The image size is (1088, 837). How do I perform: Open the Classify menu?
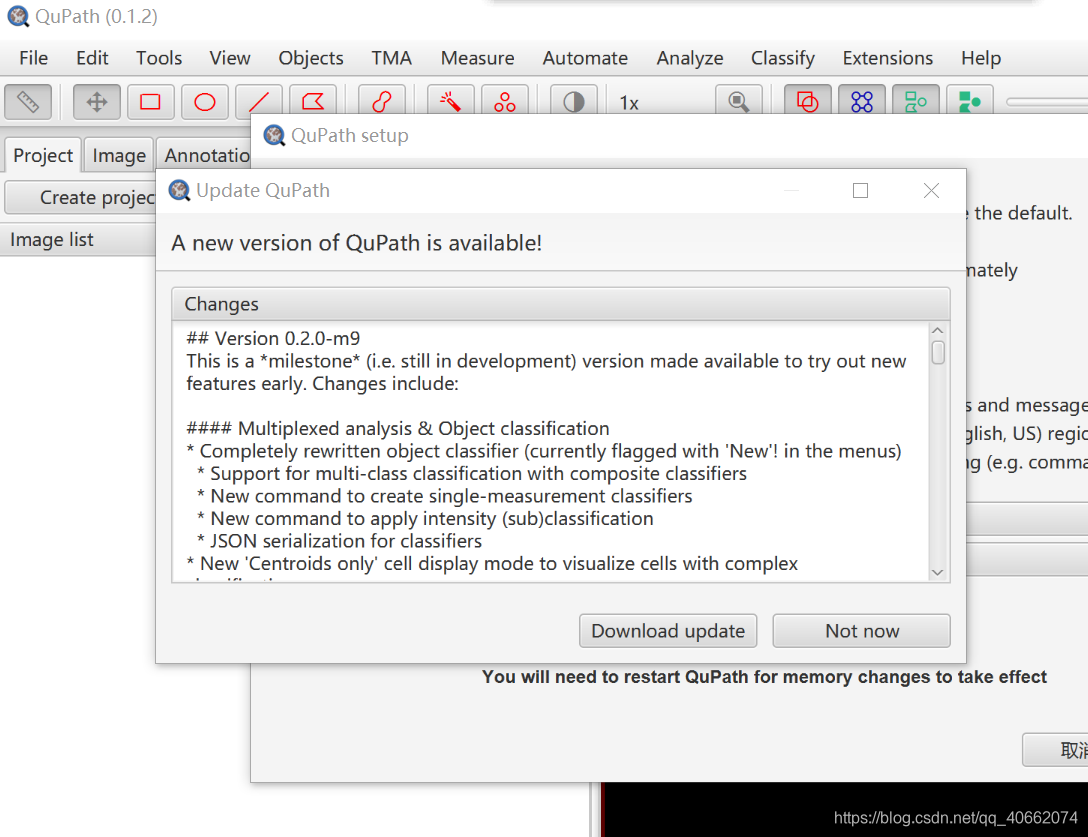pyautogui.click(x=783, y=58)
